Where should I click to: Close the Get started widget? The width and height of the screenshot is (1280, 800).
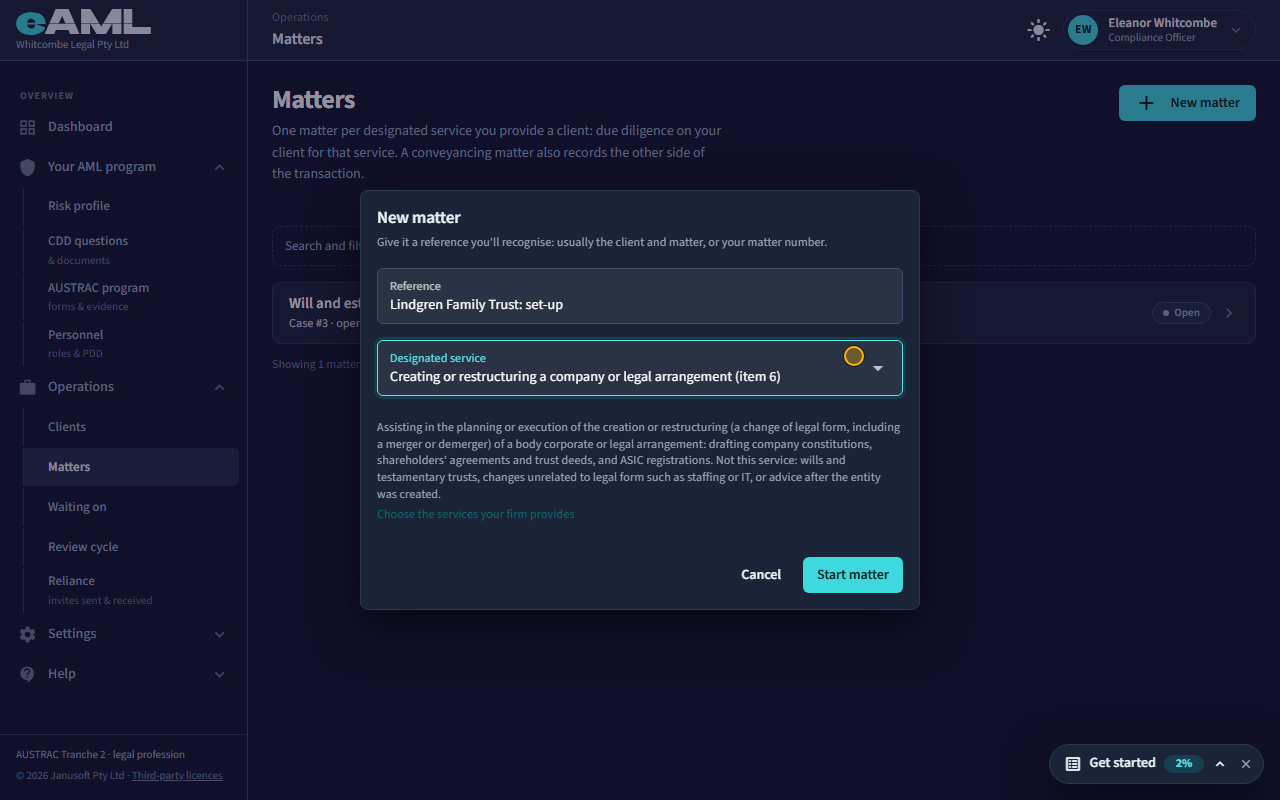point(1246,763)
